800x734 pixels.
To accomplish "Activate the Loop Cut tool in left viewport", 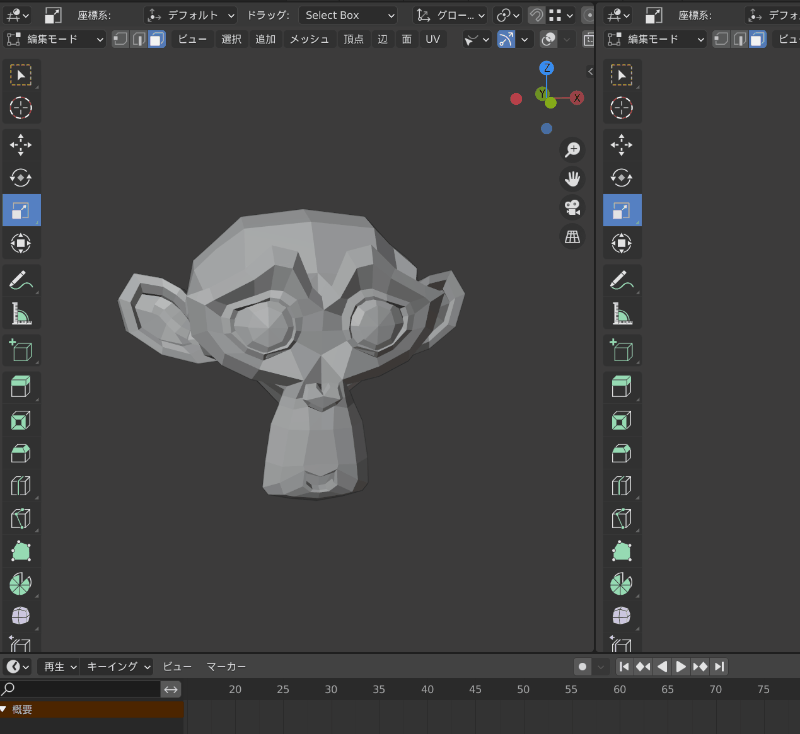I will [x=21, y=486].
